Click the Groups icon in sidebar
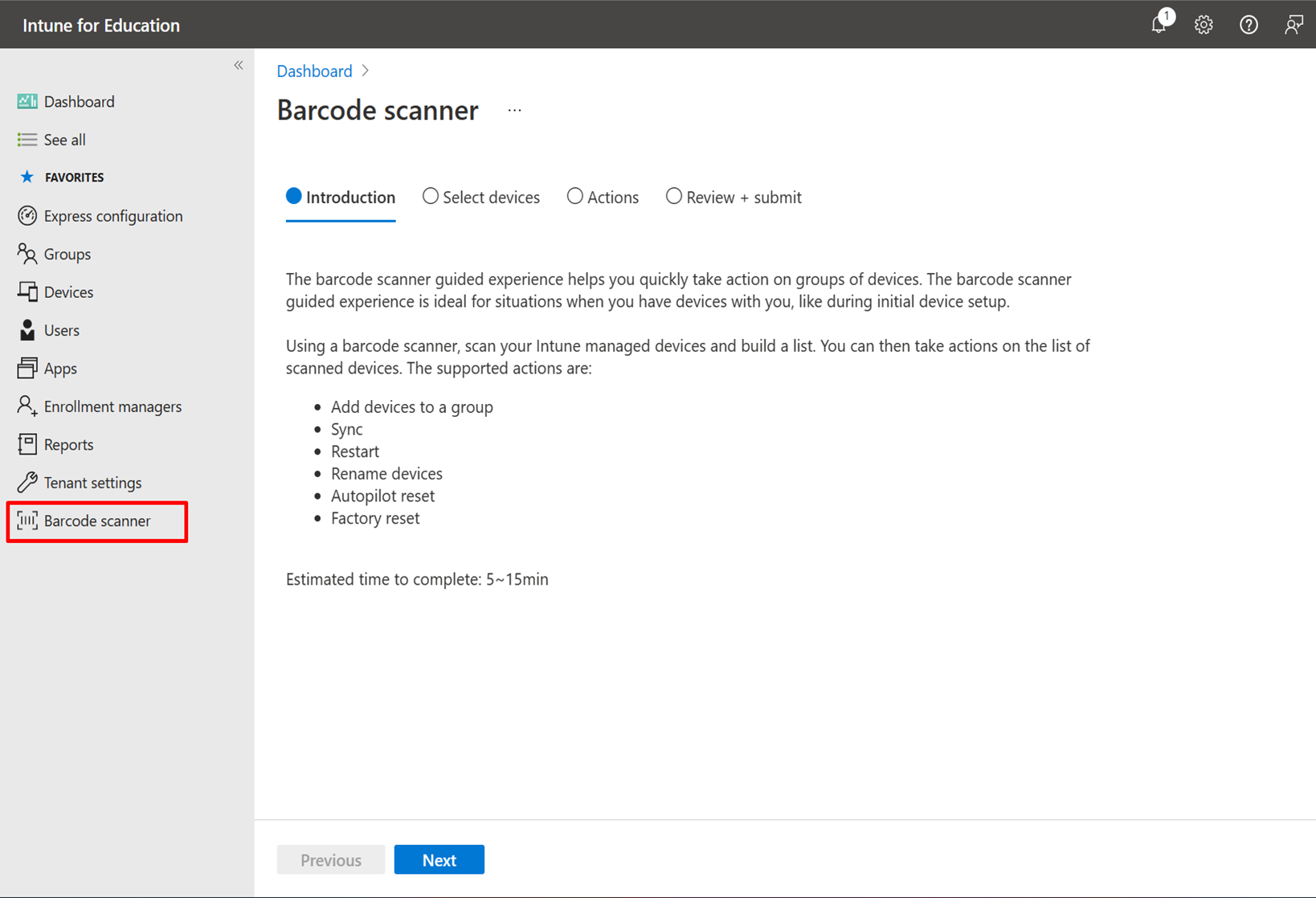Screen dimensions: 1316x898 click(27, 254)
